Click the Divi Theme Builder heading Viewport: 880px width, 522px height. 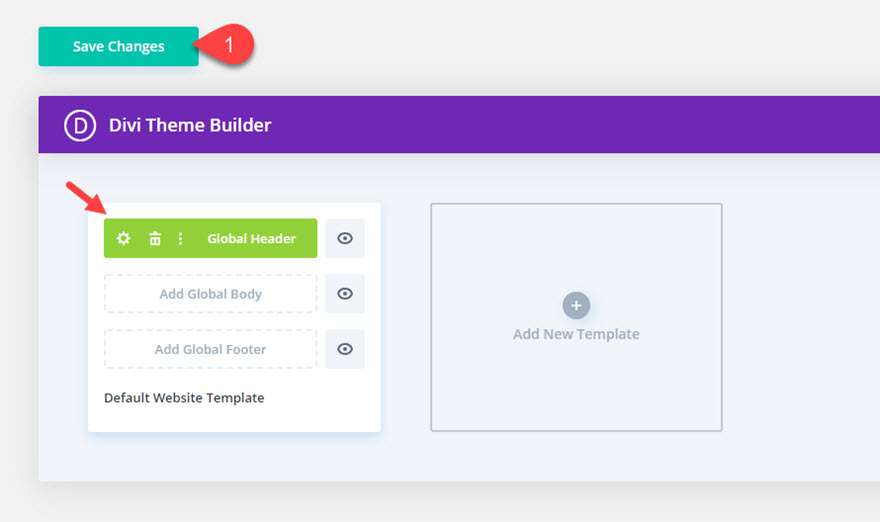pyautogui.click(x=190, y=125)
